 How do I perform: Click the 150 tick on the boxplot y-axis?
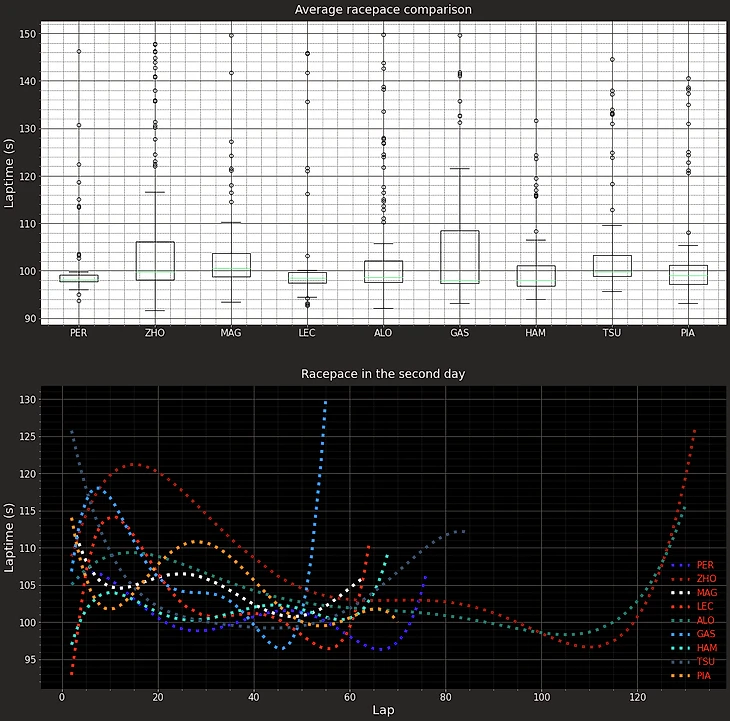pos(28,34)
